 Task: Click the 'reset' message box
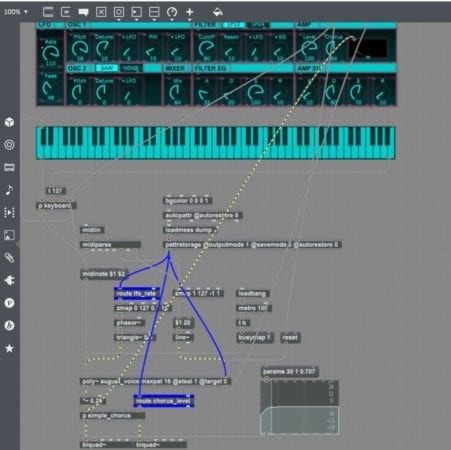(290, 338)
